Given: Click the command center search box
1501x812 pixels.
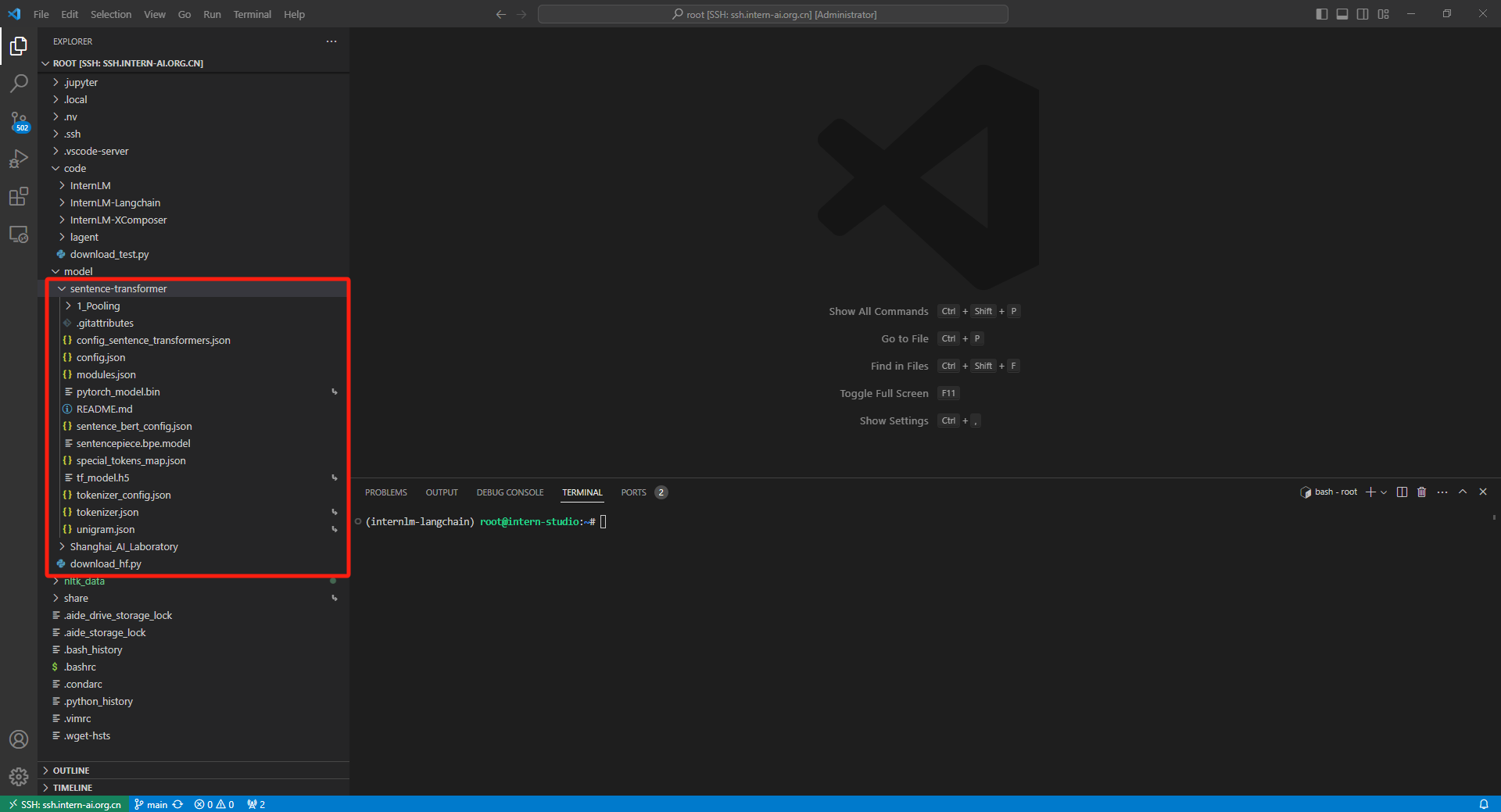Looking at the screenshot, I should pos(772,14).
